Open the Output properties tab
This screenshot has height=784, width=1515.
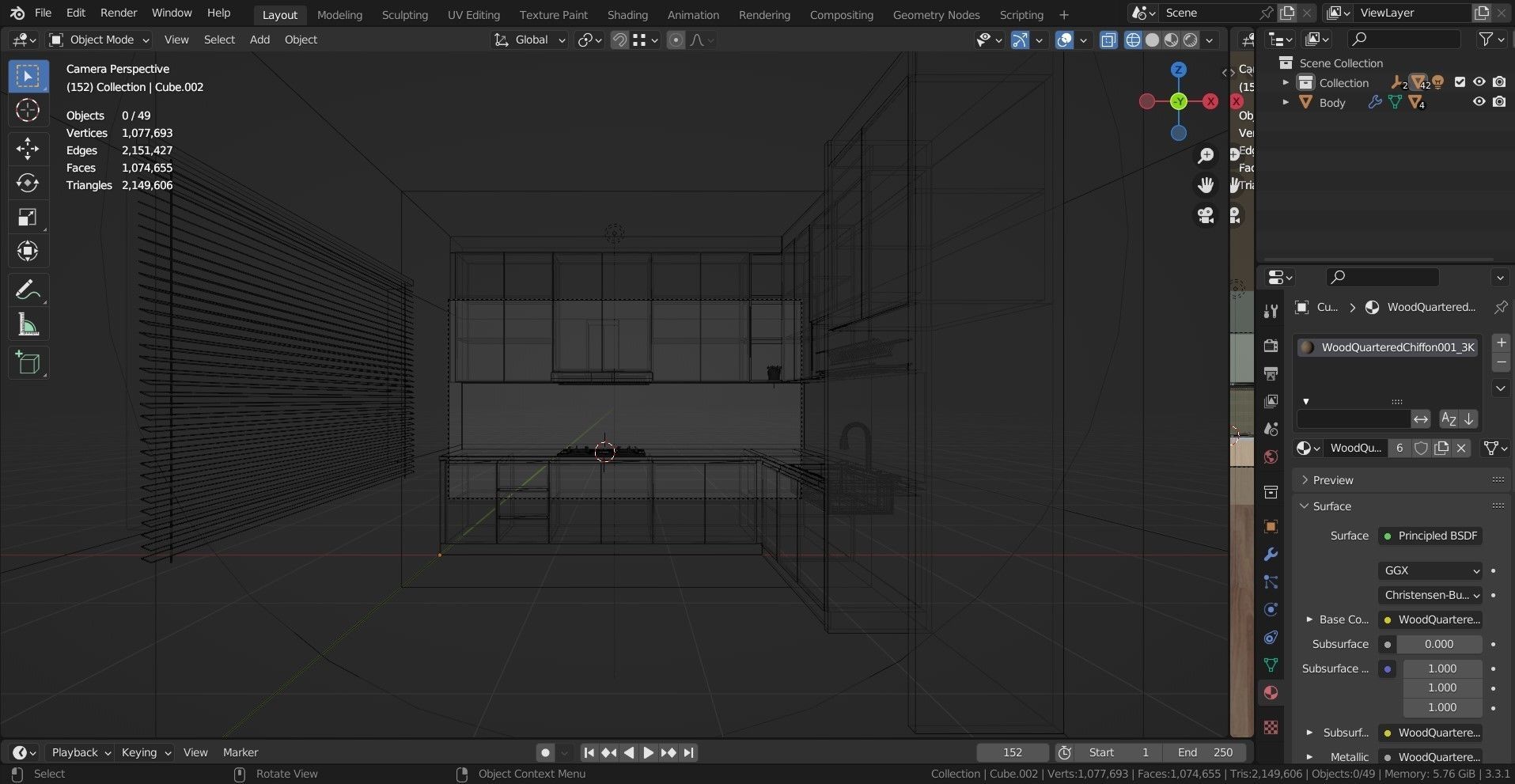1271,373
